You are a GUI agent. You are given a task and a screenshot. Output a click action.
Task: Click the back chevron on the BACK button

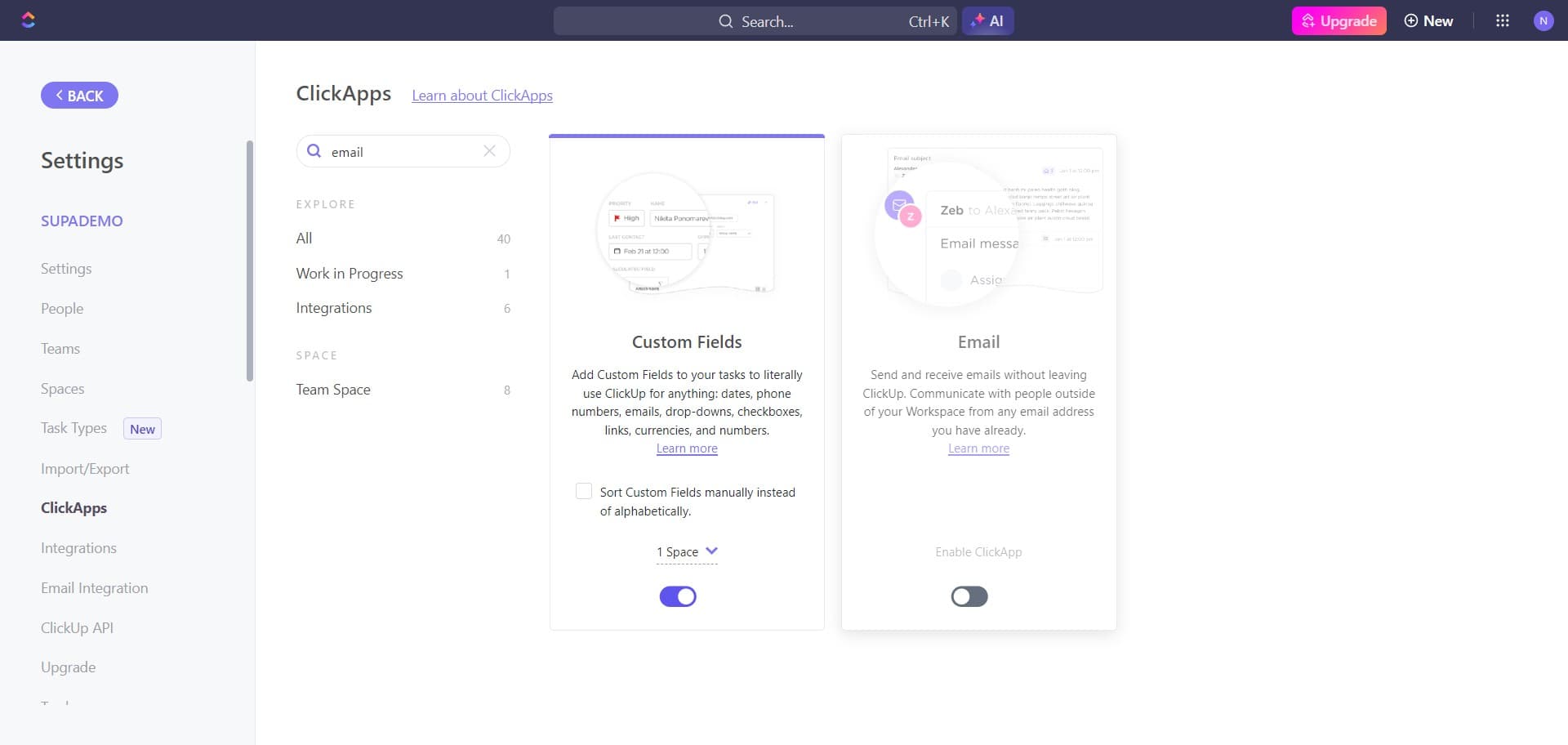pos(59,95)
